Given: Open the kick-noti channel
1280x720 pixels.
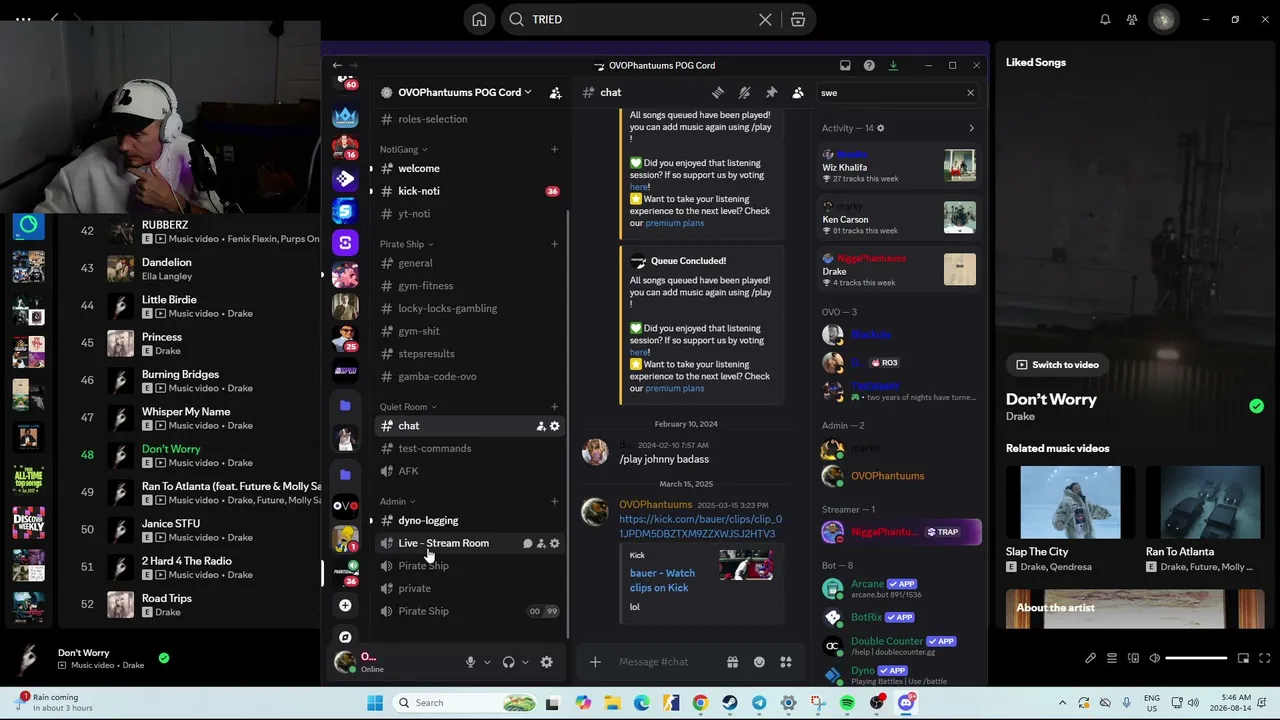Looking at the screenshot, I should [469, 191].
